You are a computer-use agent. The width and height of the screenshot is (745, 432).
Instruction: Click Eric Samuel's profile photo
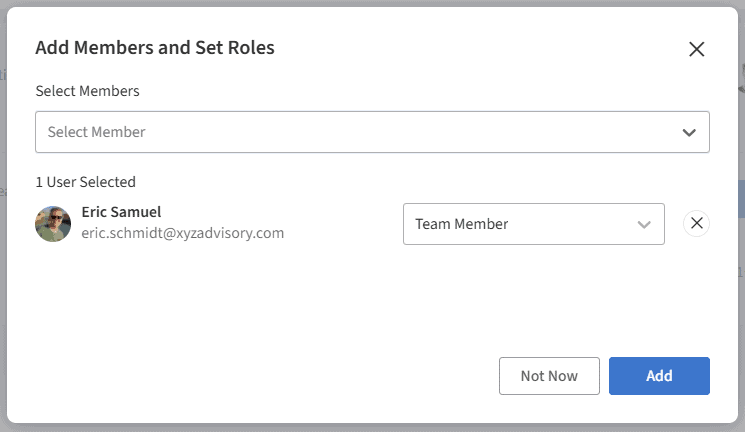point(53,224)
